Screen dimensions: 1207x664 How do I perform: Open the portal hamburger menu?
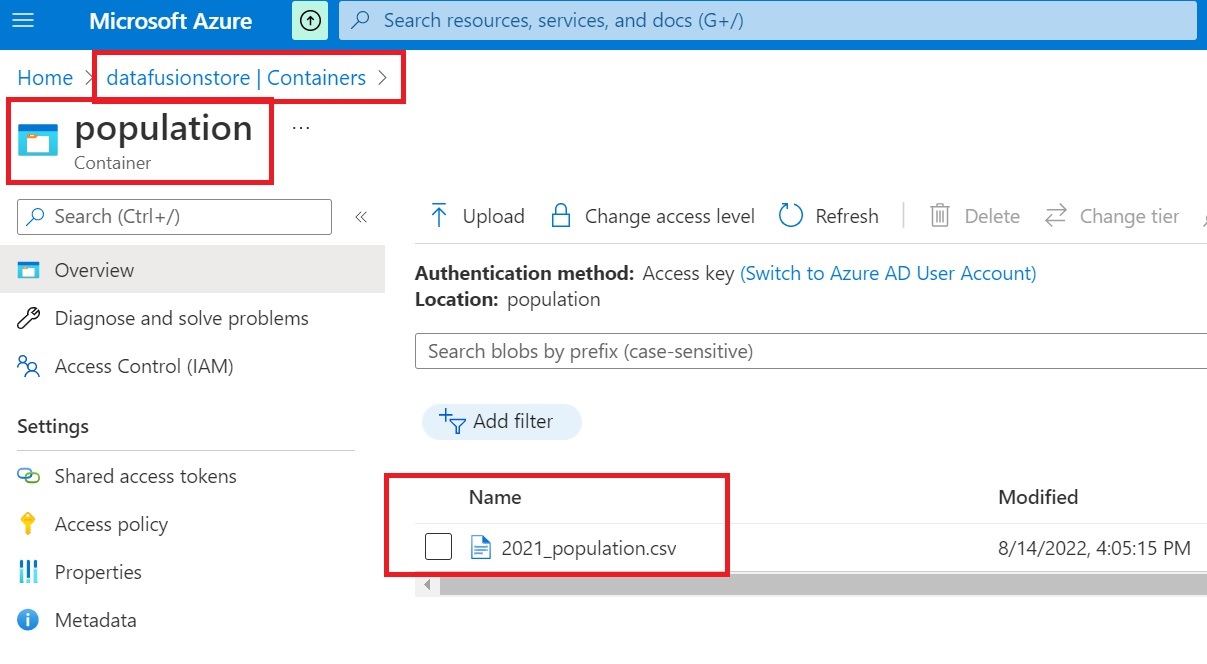click(x=24, y=21)
